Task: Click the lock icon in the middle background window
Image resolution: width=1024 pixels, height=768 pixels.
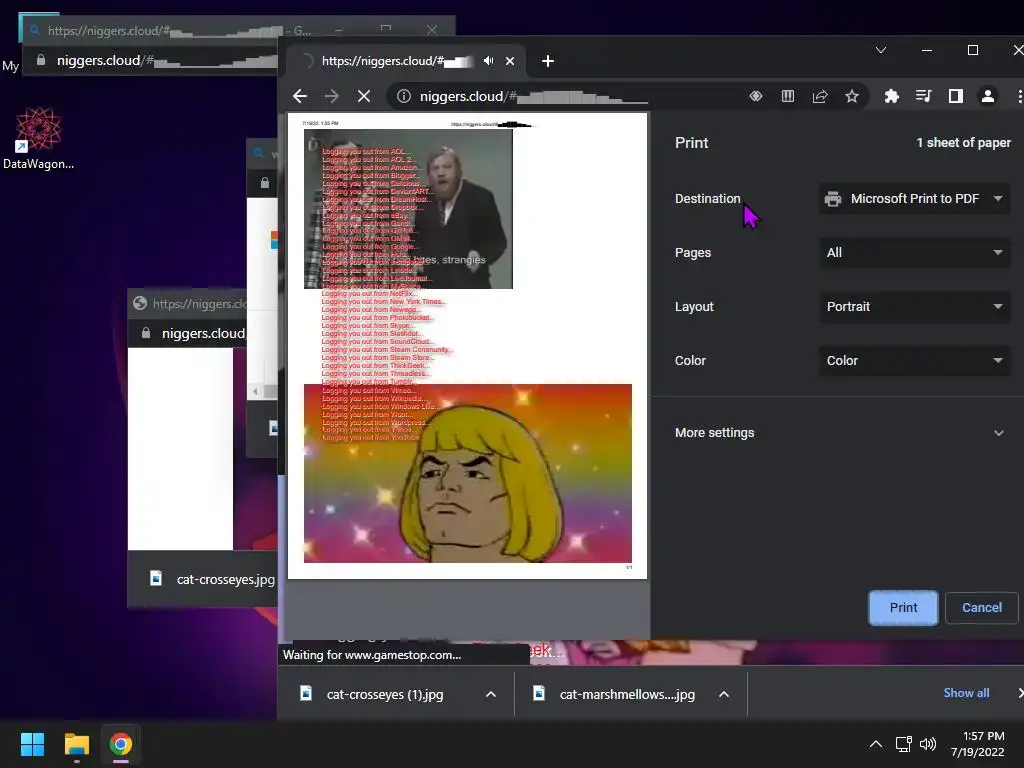Action: click(264, 182)
